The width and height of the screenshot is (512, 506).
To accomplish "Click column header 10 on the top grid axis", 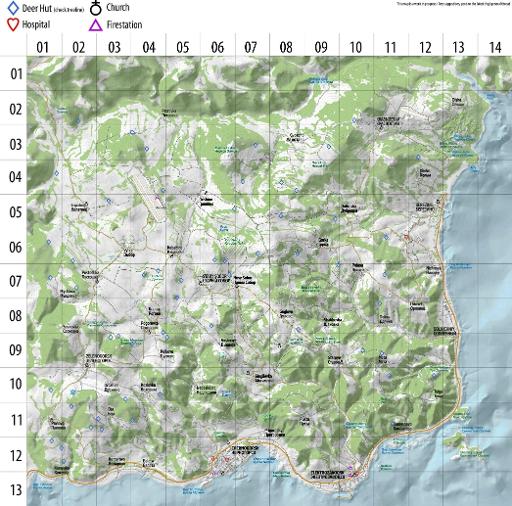I will (x=355, y=47).
